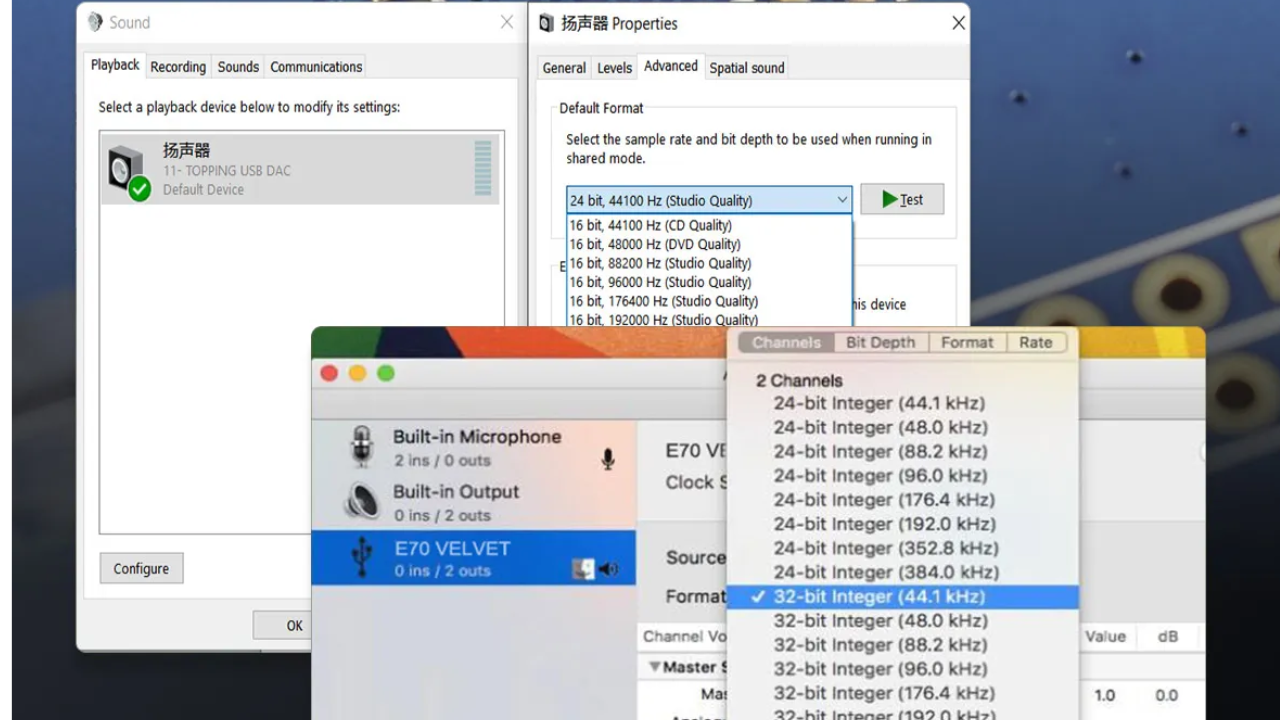Click the Finder system-sound icon on E70 VELVET
This screenshot has width=1280, height=720.
point(584,570)
